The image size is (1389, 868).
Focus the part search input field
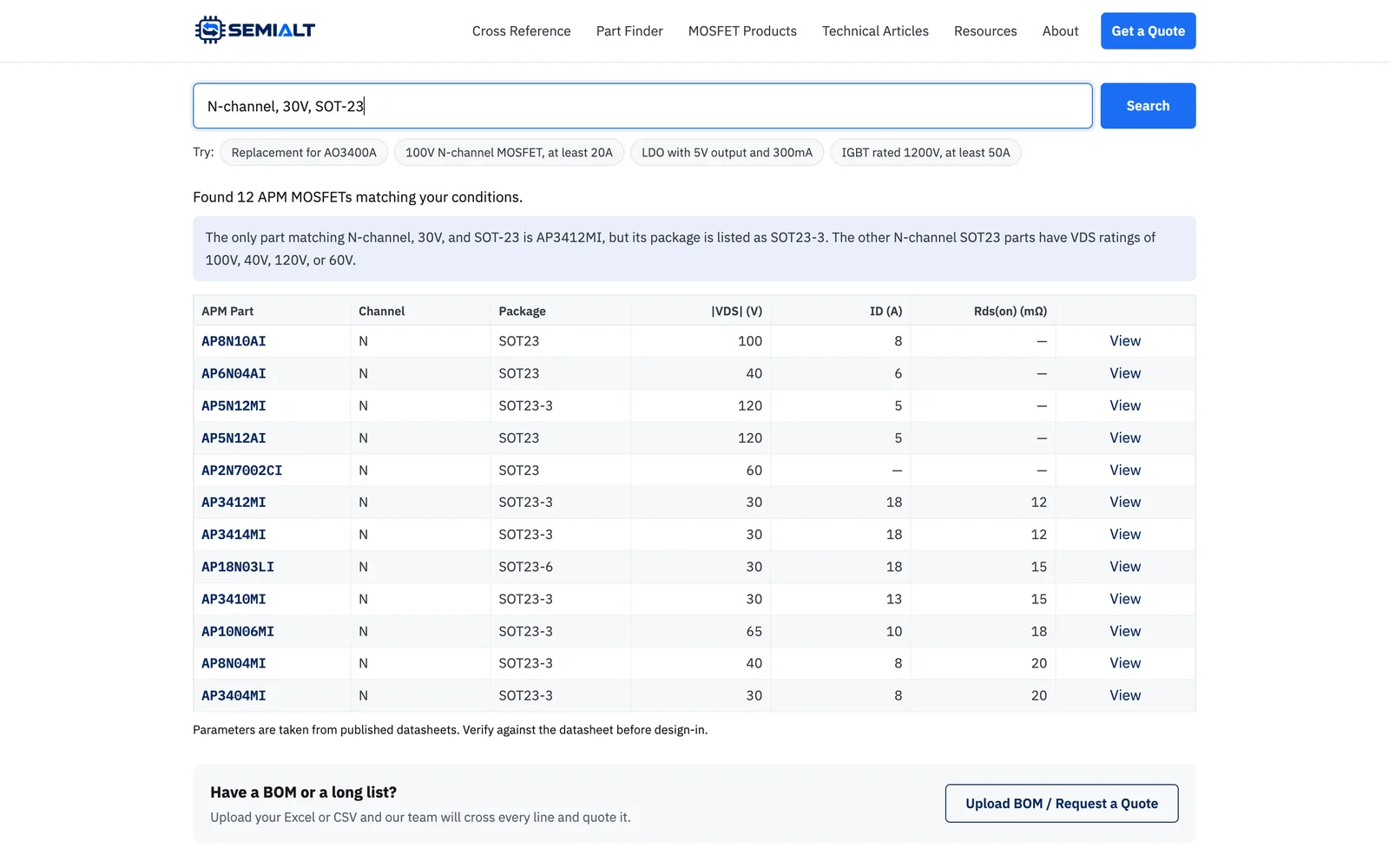click(x=642, y=106)
